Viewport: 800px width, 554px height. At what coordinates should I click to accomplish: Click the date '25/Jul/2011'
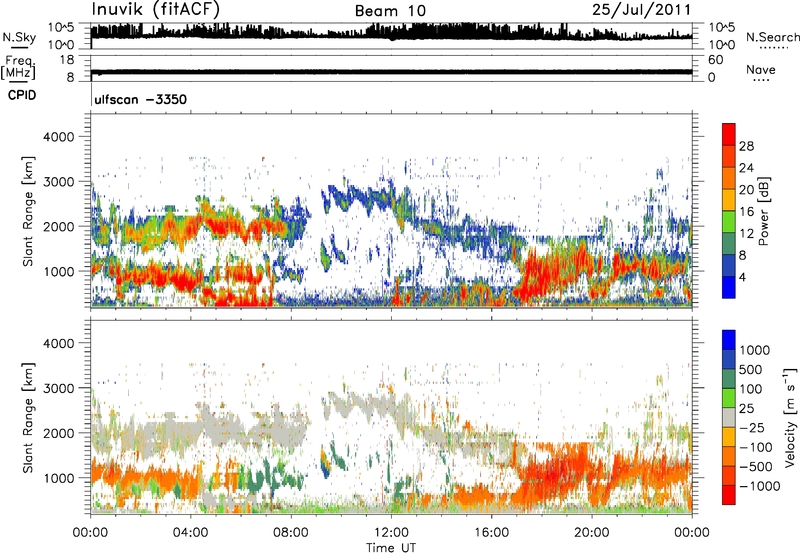(642, 10)
